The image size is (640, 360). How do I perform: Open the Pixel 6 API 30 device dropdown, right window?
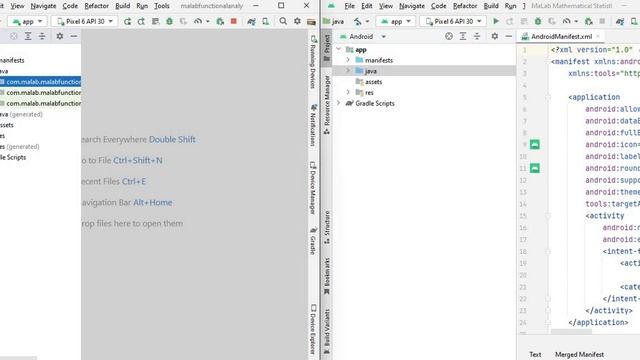click(x=453, y=21)
